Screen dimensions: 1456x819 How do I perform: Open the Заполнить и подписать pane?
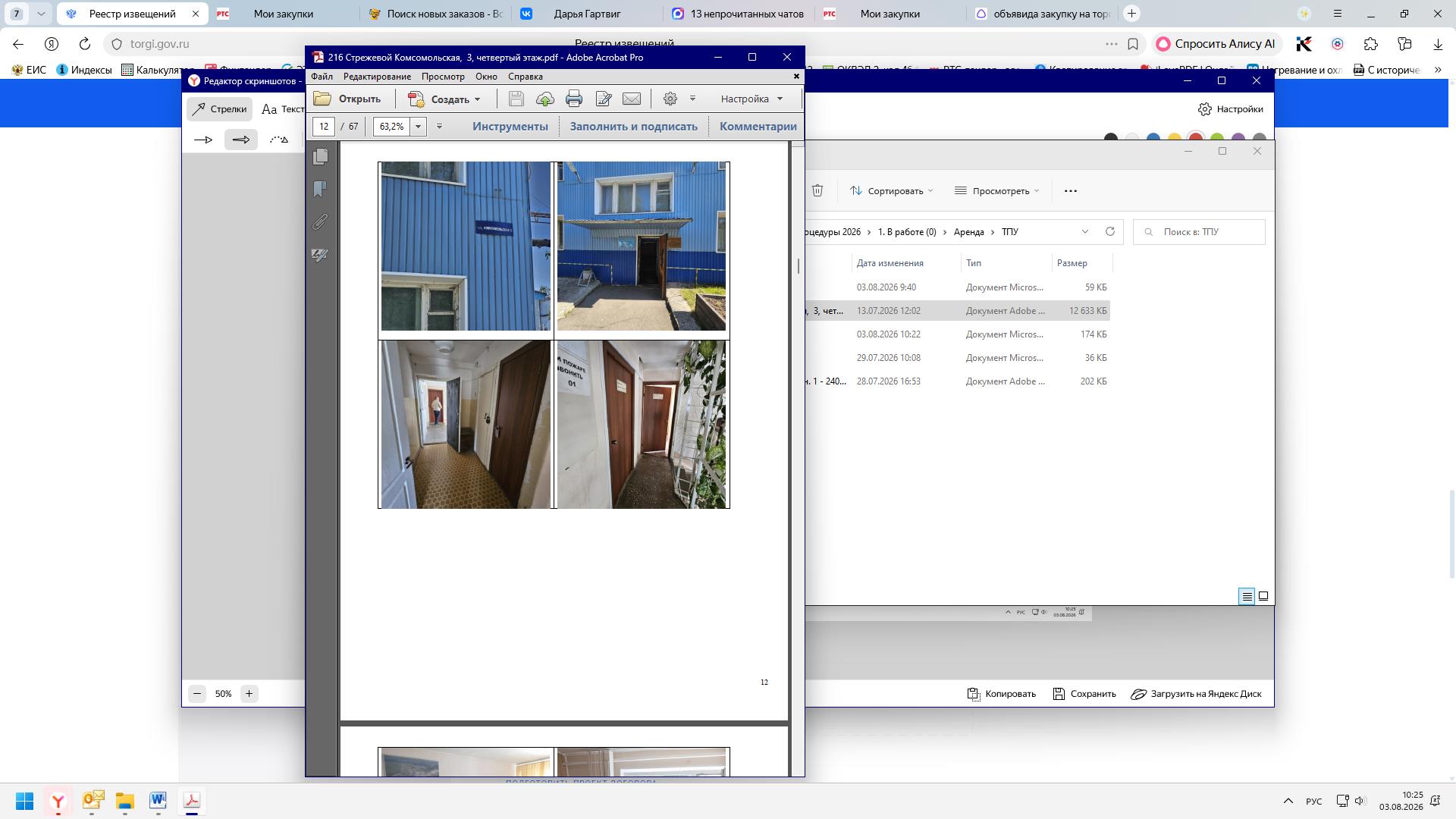[x=633, y=127]
